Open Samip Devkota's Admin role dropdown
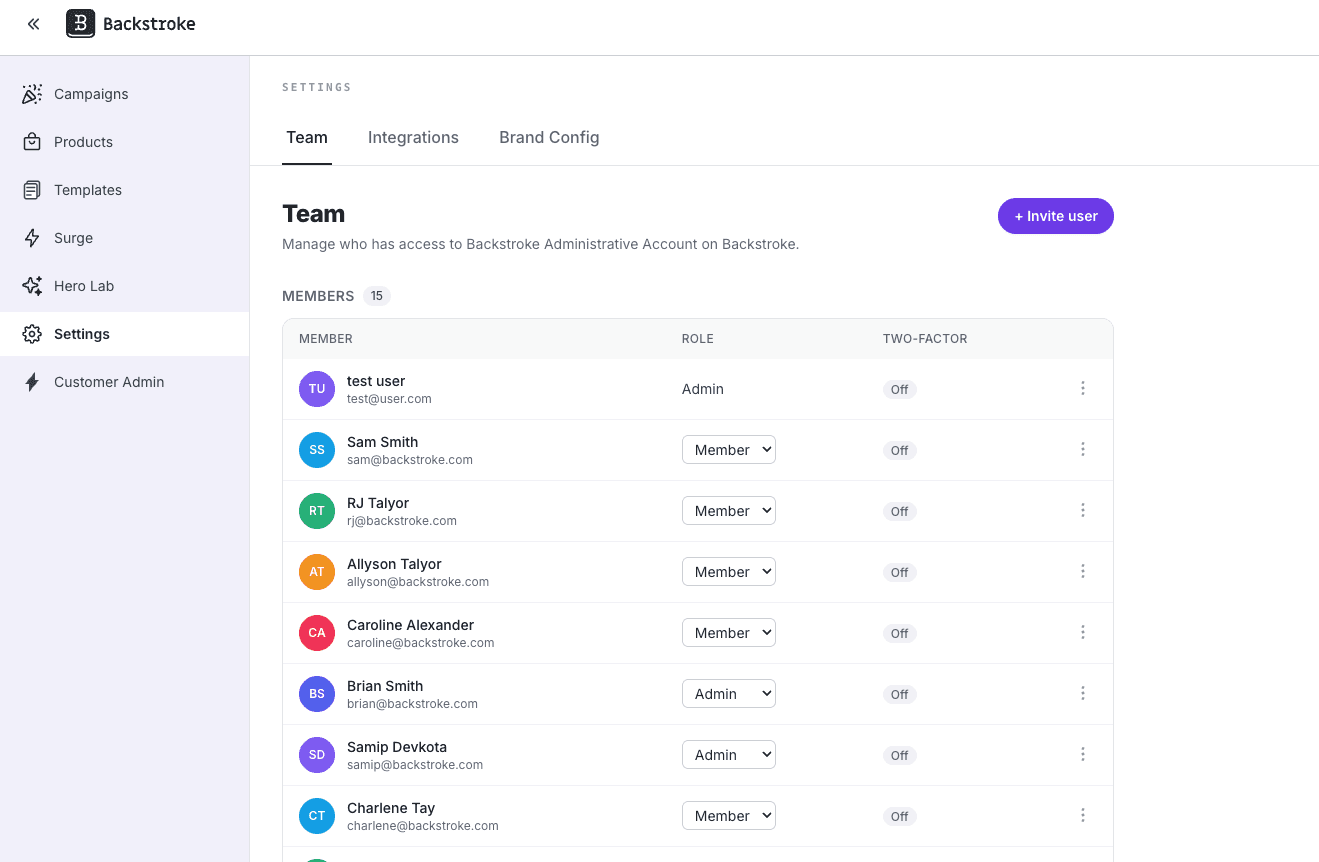Screen dimensions: 1319x862 click(x=729, y=755)
